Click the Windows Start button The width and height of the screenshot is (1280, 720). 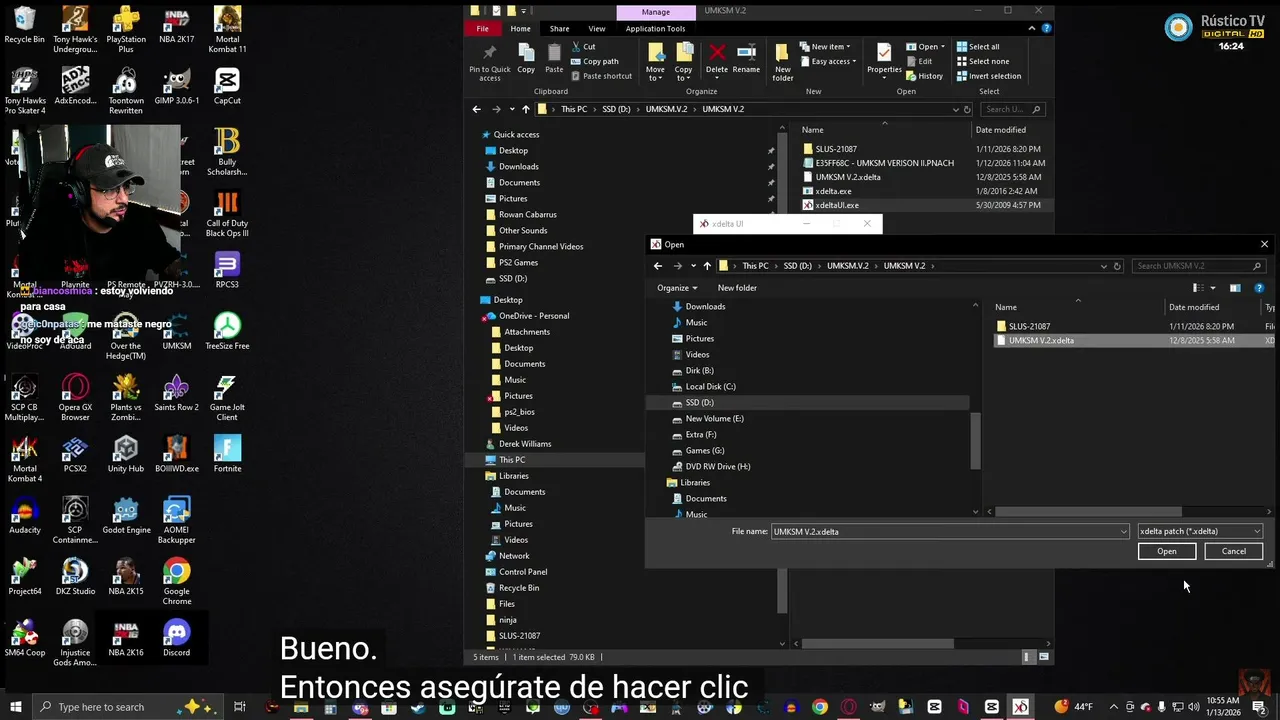point(16,707)
